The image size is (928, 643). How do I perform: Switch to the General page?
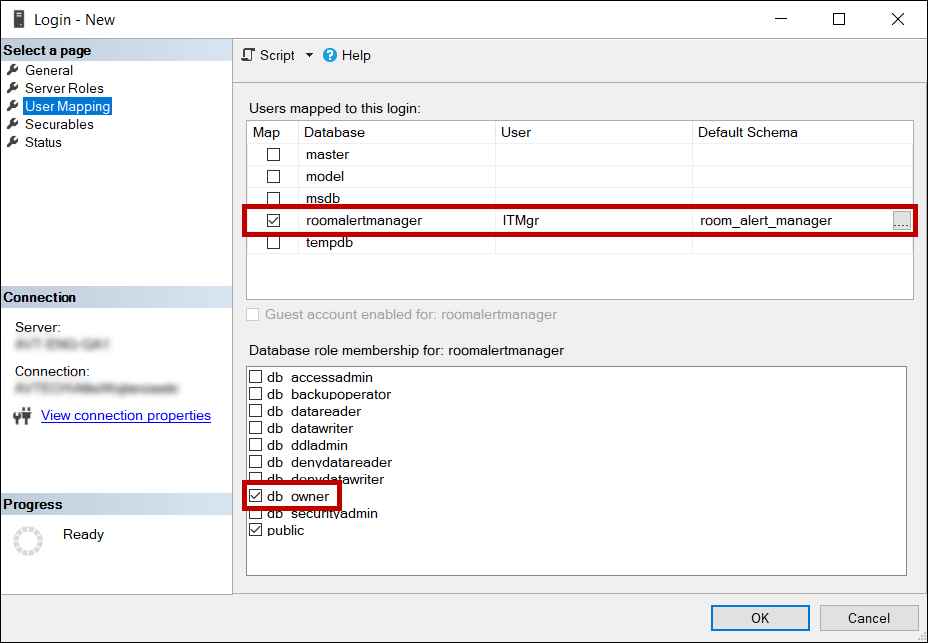(49, 70)
